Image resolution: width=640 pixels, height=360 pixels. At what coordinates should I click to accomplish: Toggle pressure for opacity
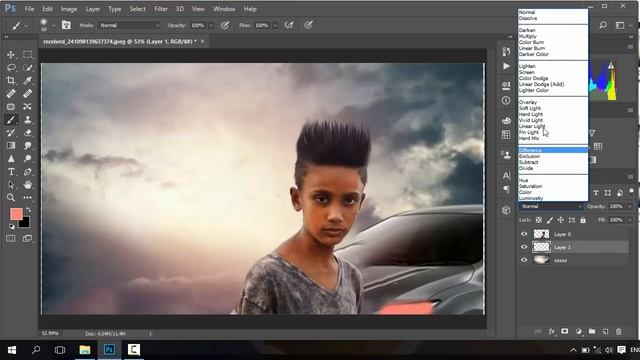(x=224, y=25)
